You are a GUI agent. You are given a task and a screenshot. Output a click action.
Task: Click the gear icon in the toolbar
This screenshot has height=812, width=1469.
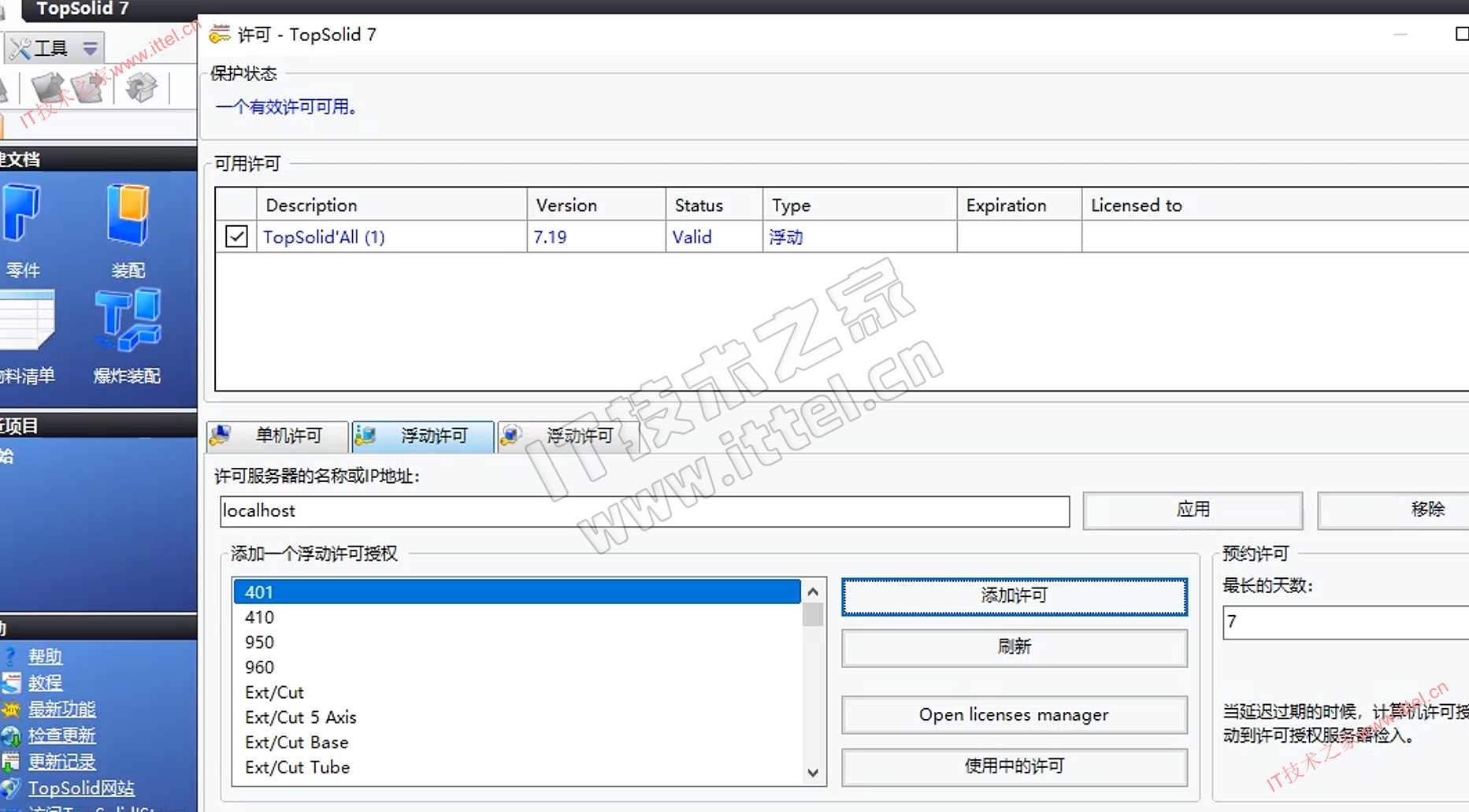click(x=142, y=87)
